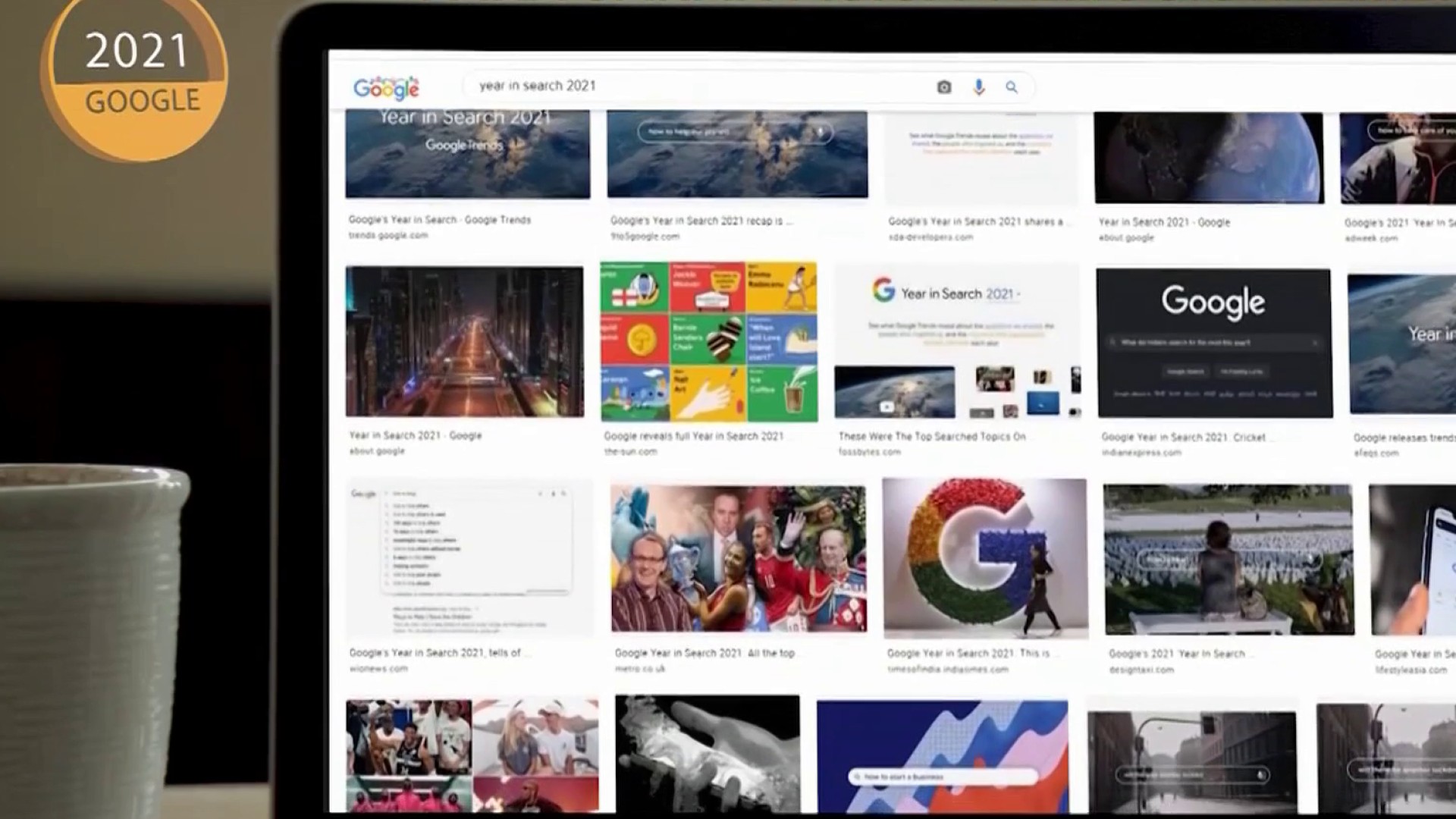The width and height of the screenshot is (1456, 819).
Task: Click source text 'the-sun.com'
Action: click(x=630, y=452)
